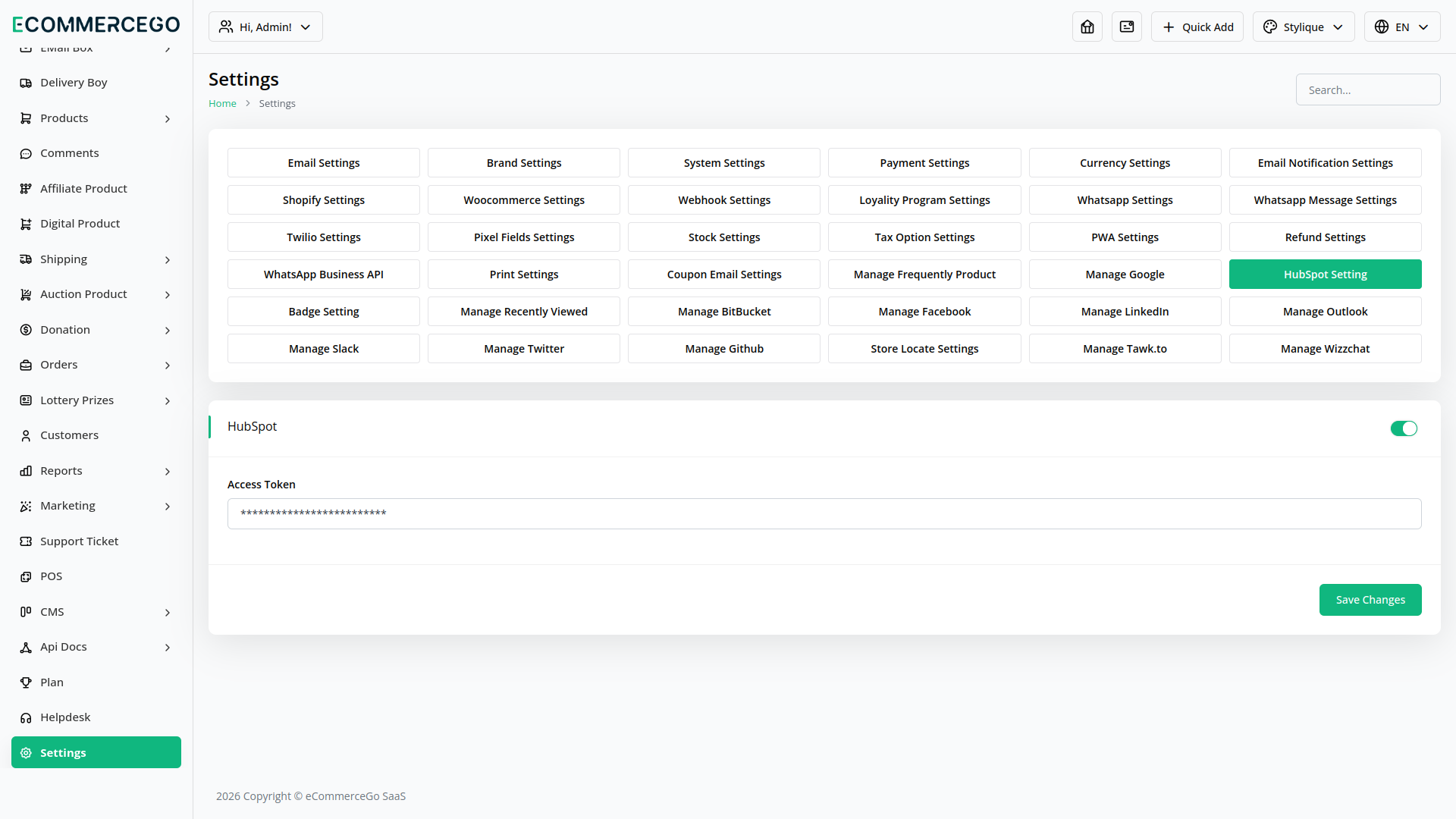The height and width of the screenshot is (819, 1456).
Task: Click the Quick Add button
Action: (1197, 27)
